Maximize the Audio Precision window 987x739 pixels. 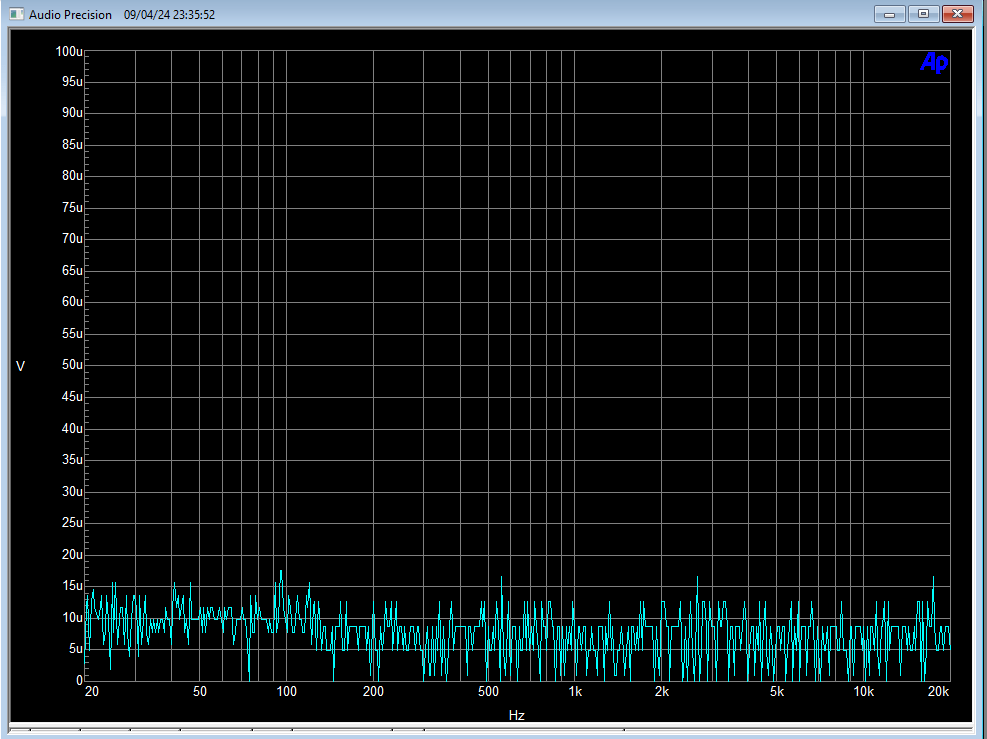click(x=923, y=14)
